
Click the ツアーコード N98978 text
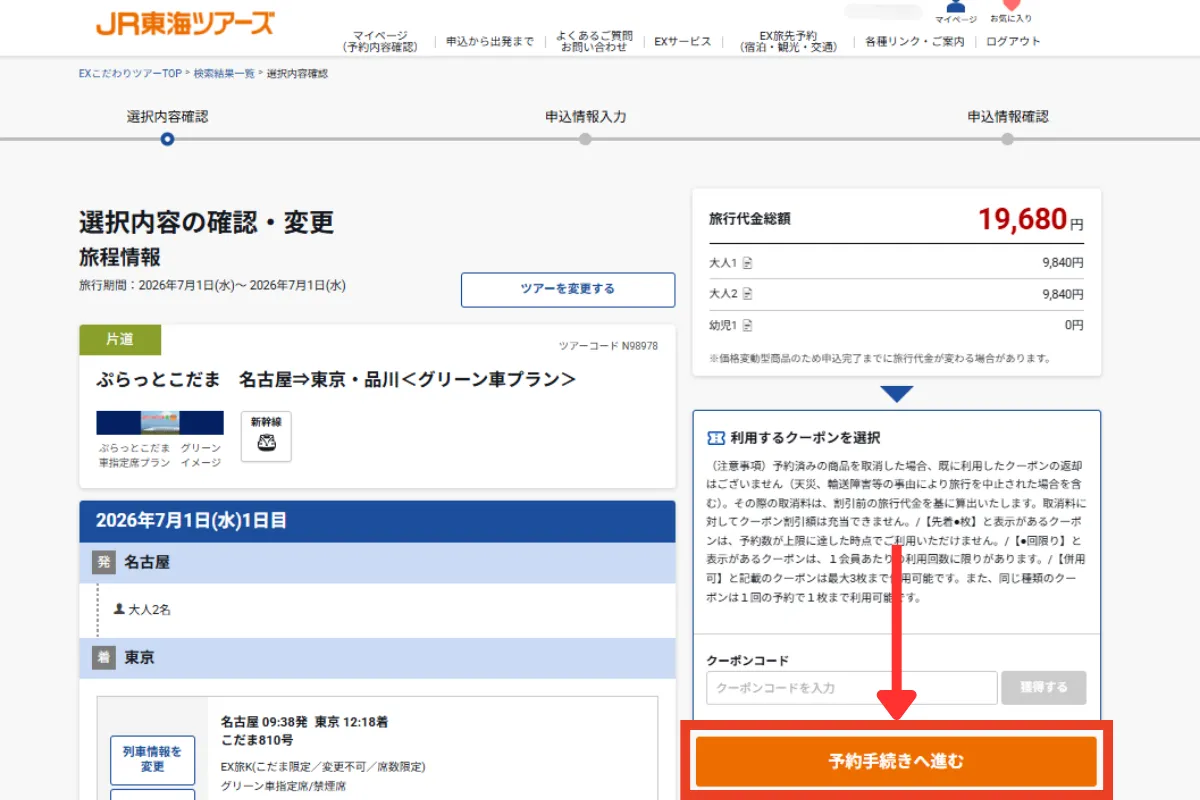(608, 346)
